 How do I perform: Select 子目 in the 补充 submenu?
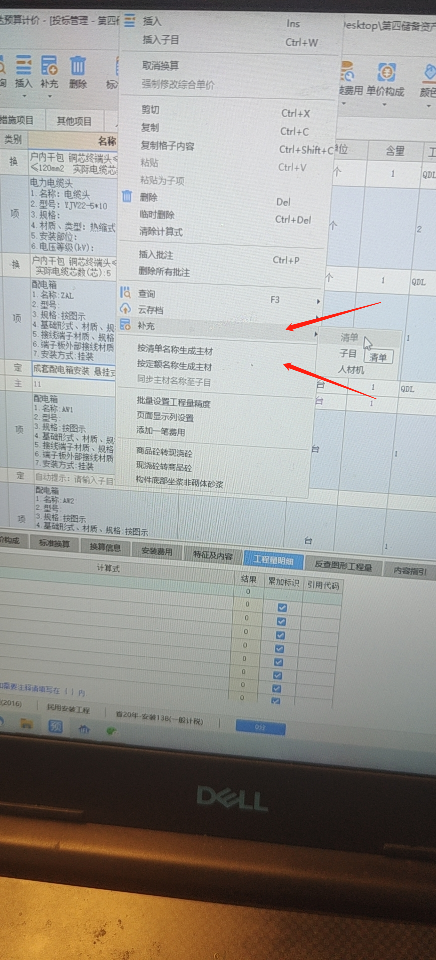pyautogui.click(x=348, y=353)
